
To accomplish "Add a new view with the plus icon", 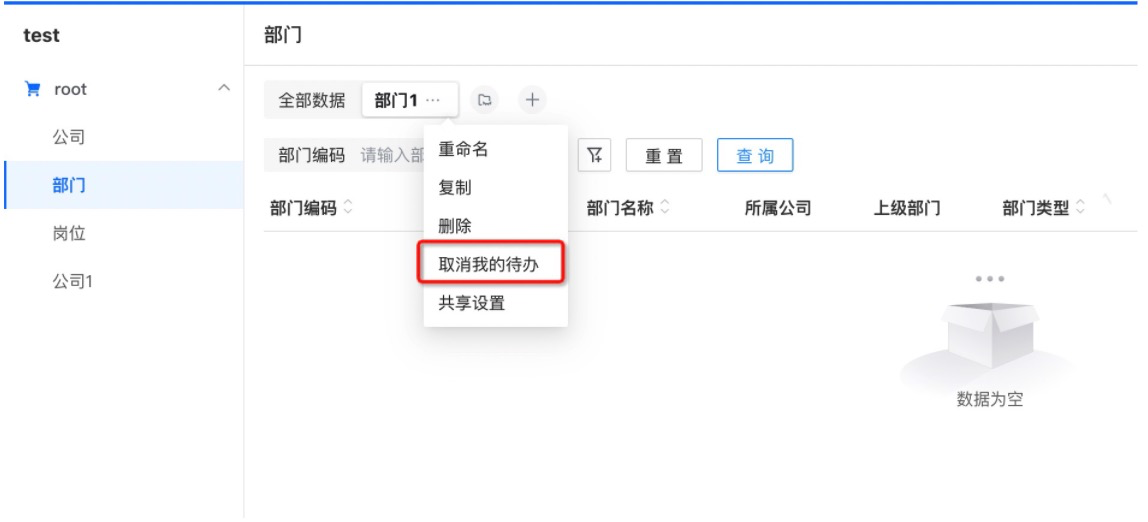I will pyautogui.click(x=532, y=100).
